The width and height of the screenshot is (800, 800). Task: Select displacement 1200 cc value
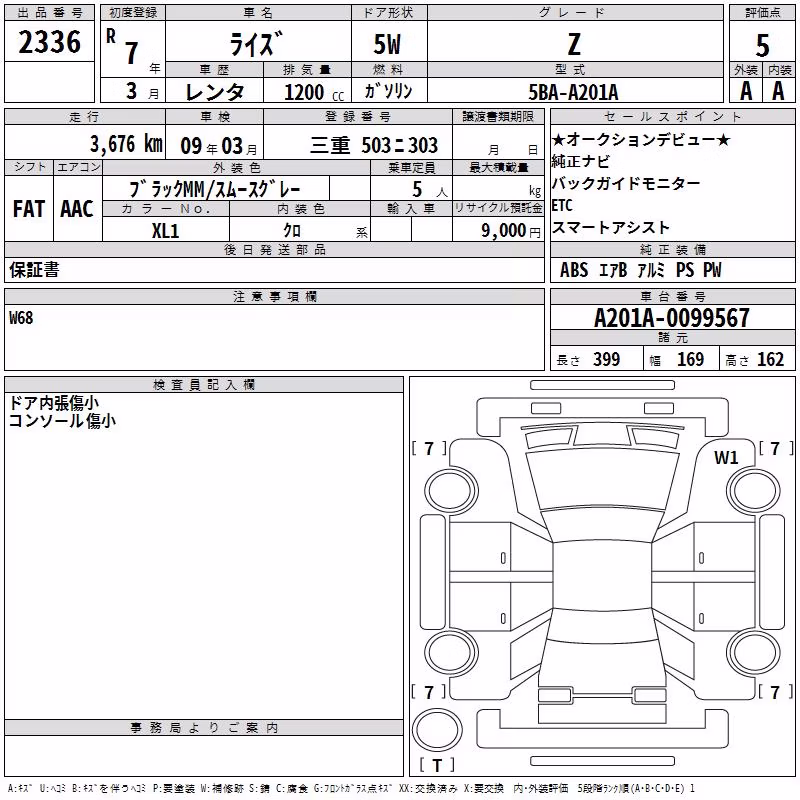tap(314, 92)
